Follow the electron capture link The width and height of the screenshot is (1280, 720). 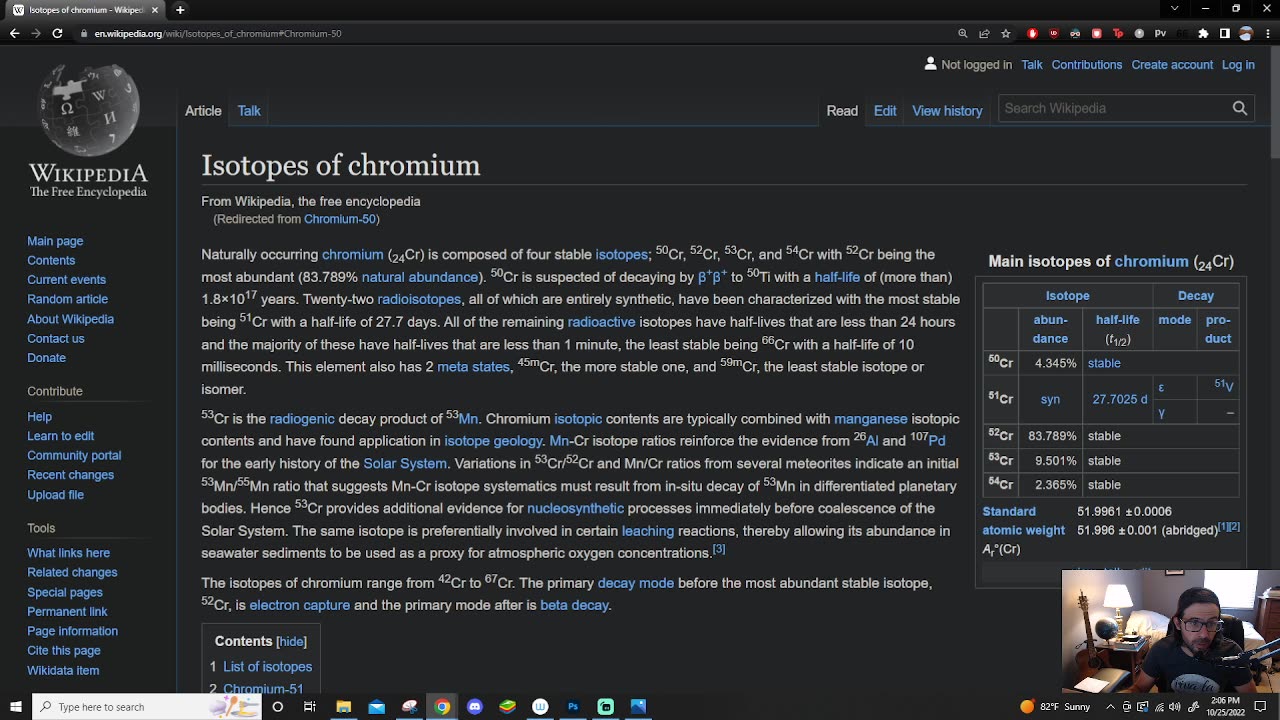300,605
